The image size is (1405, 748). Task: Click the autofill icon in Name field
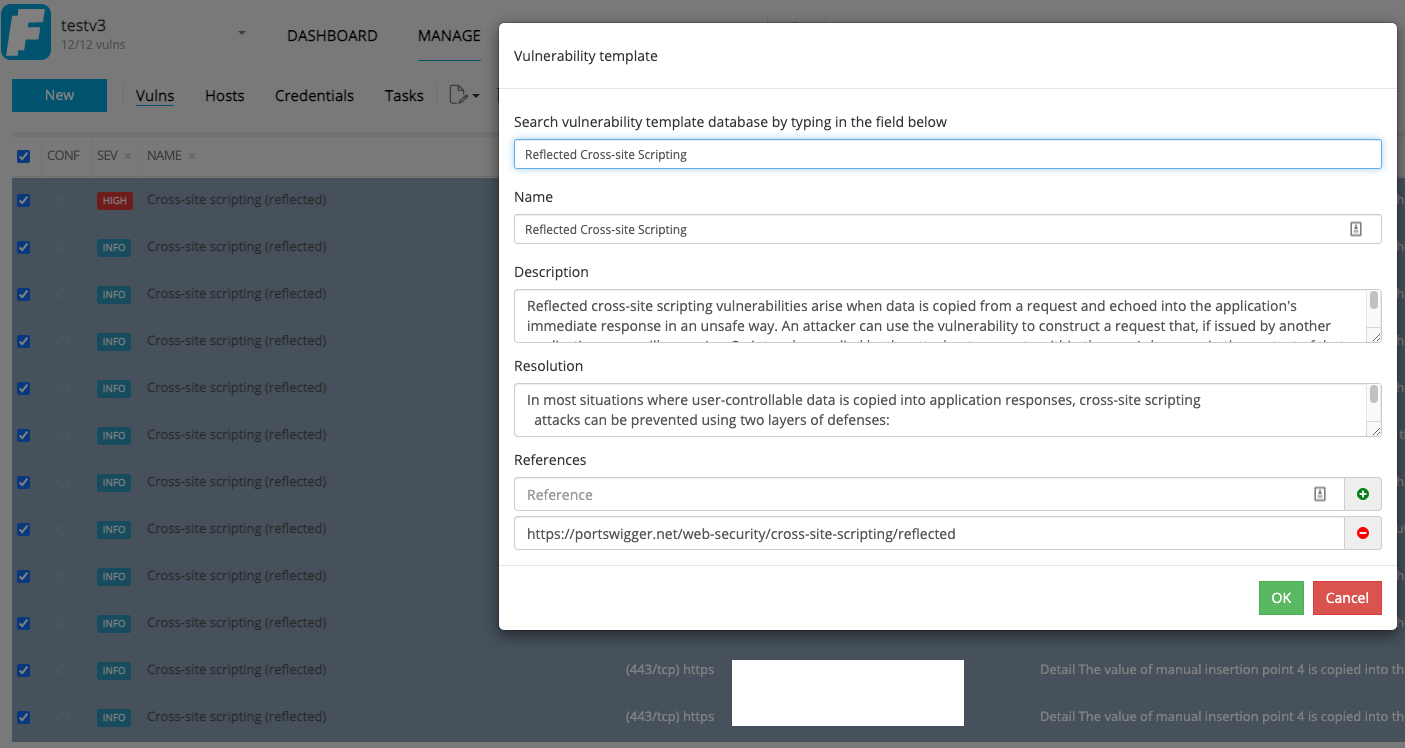pos(1356,229)
